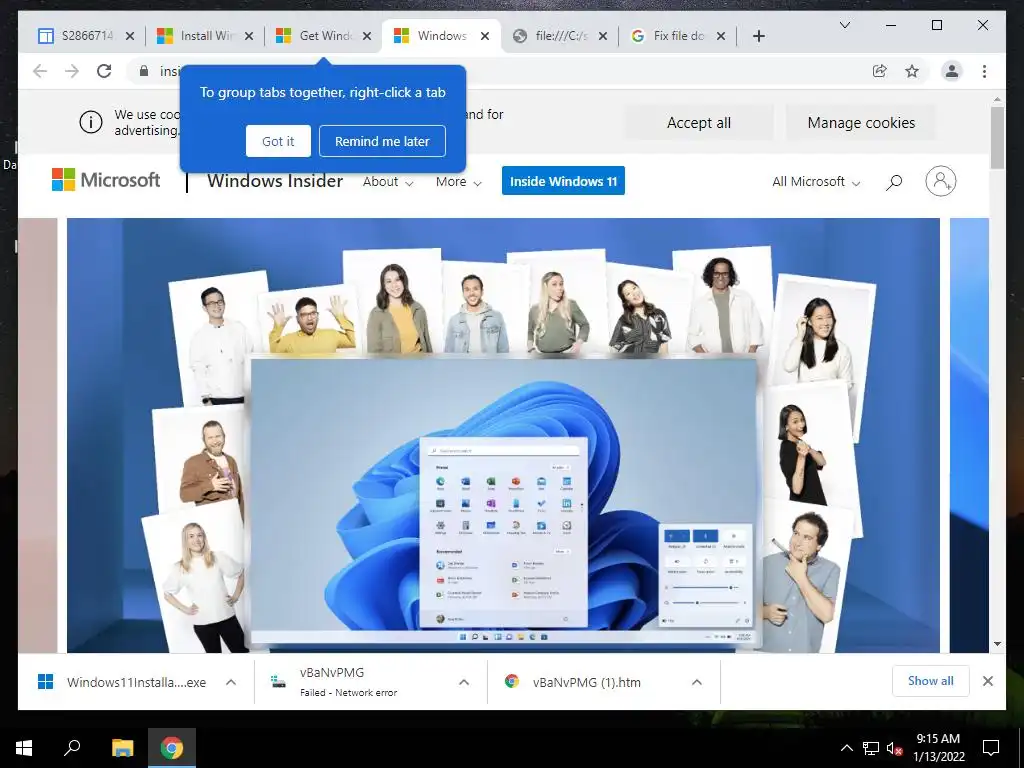Click Inside Windows 11 button
Screen dimensions: 1024x768
pyautogui.click(x=563, y=181)
